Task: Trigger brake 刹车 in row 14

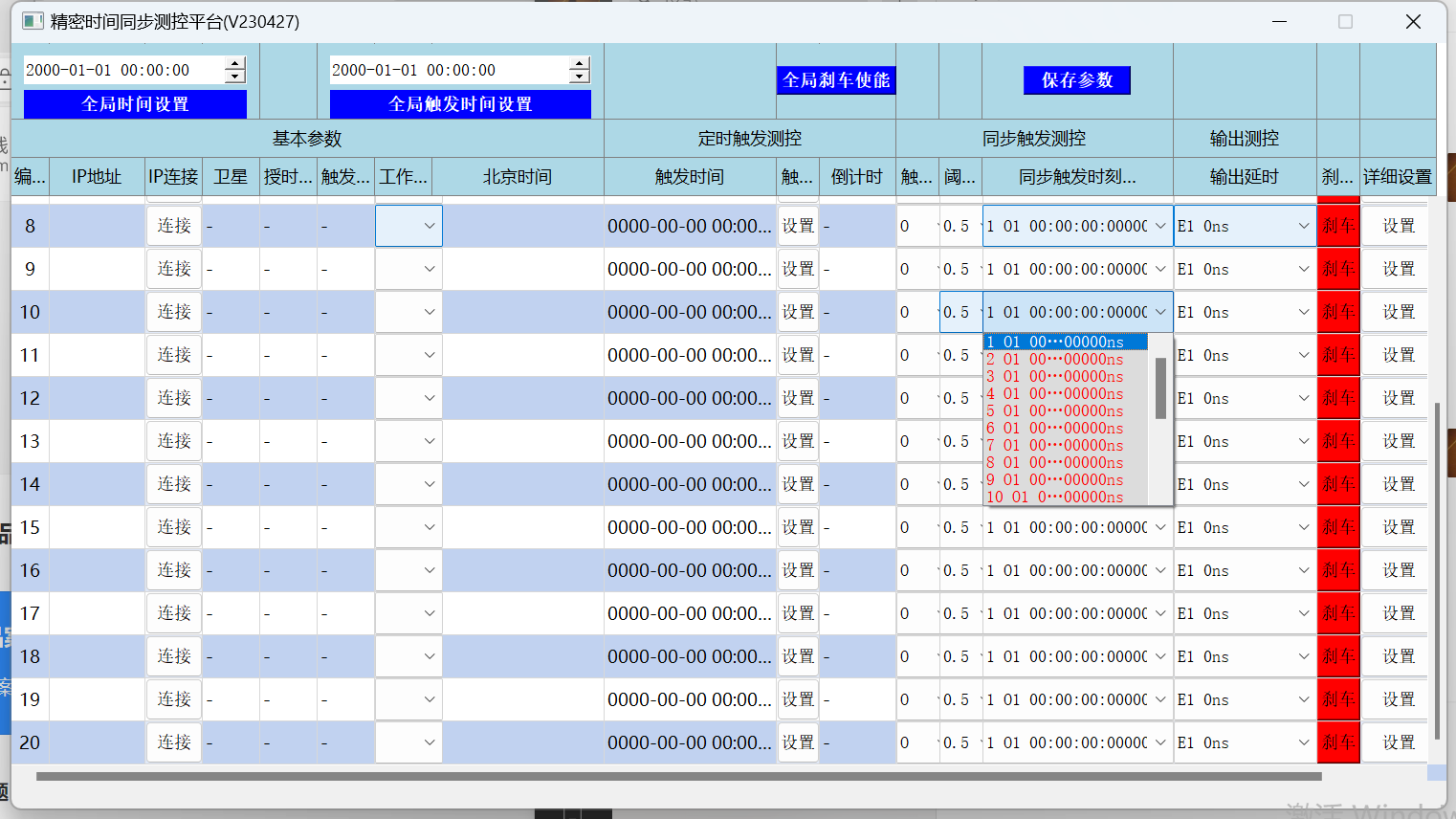Action: tap(1338, 484)
